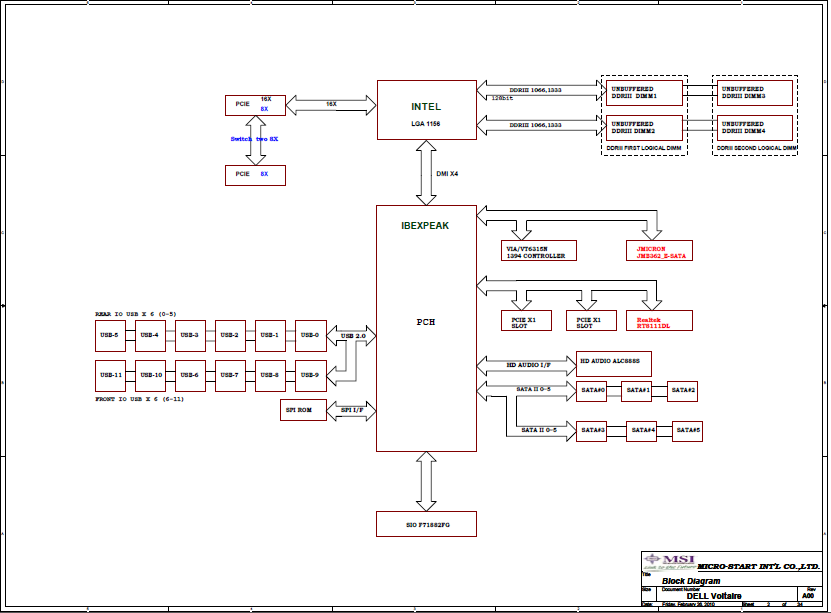Select the SIO F71882FG block
This screenshot has width=831, height=613.
tap(426, 524)
